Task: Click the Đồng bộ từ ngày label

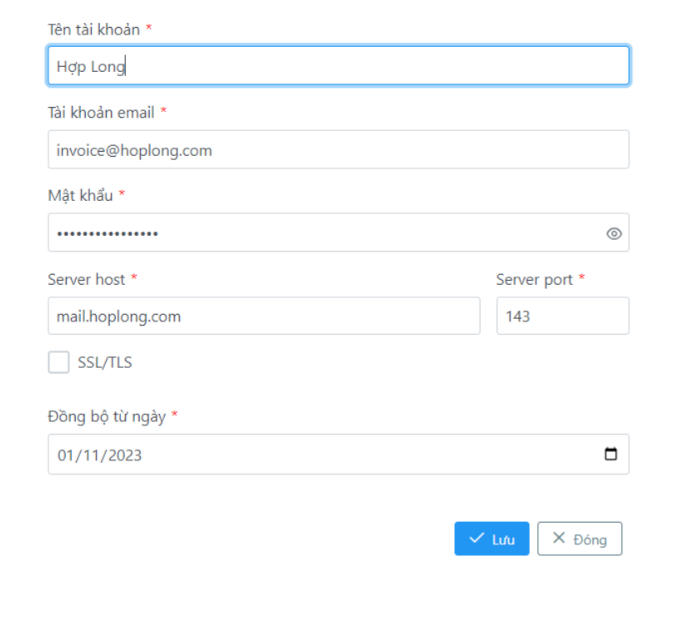Action: click(x=105, y=416)
